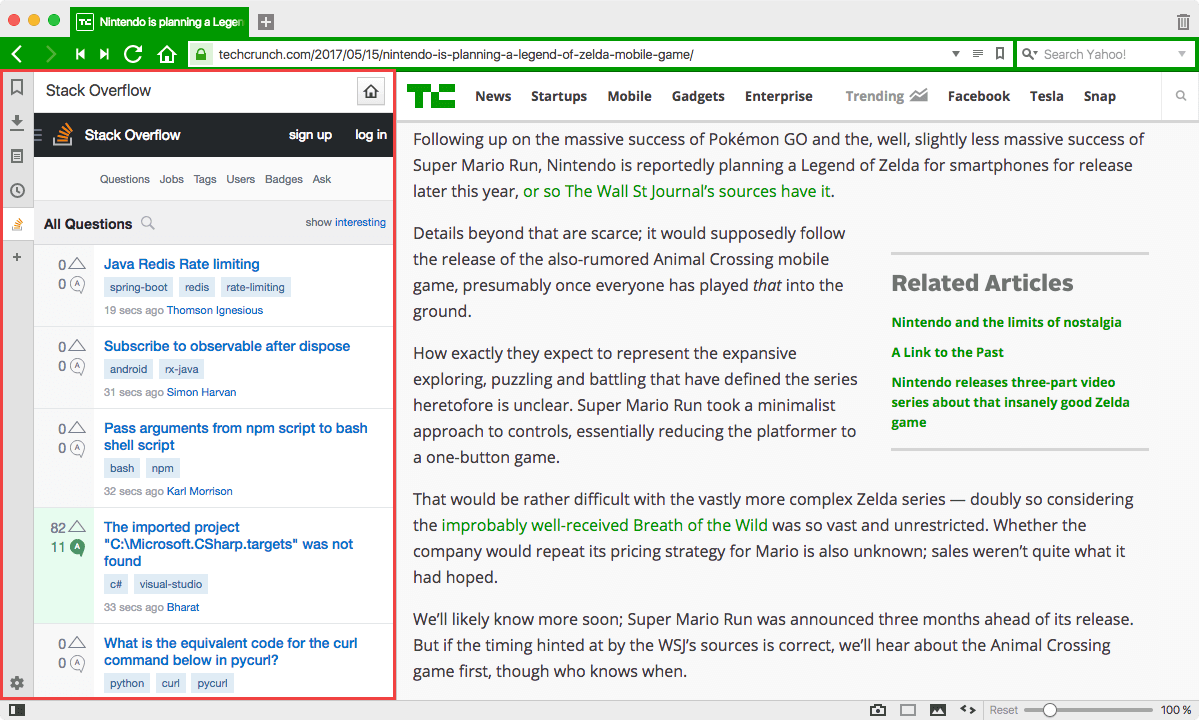Open the Tesla trending topic
Viewport: 1199px width, 720px height.
click(1047, 96)
